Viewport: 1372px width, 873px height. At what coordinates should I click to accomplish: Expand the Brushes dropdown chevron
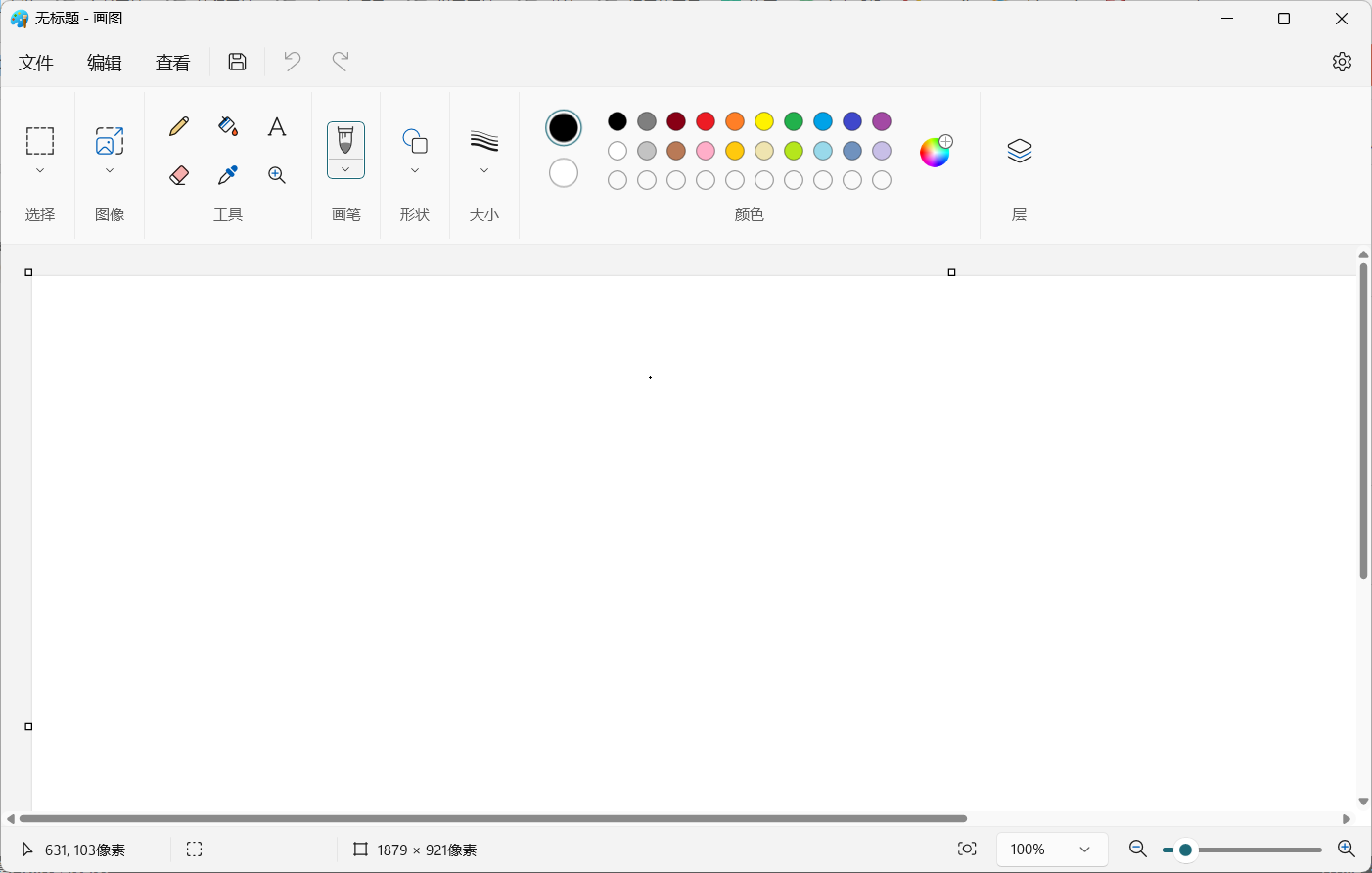tap(345, 169)
